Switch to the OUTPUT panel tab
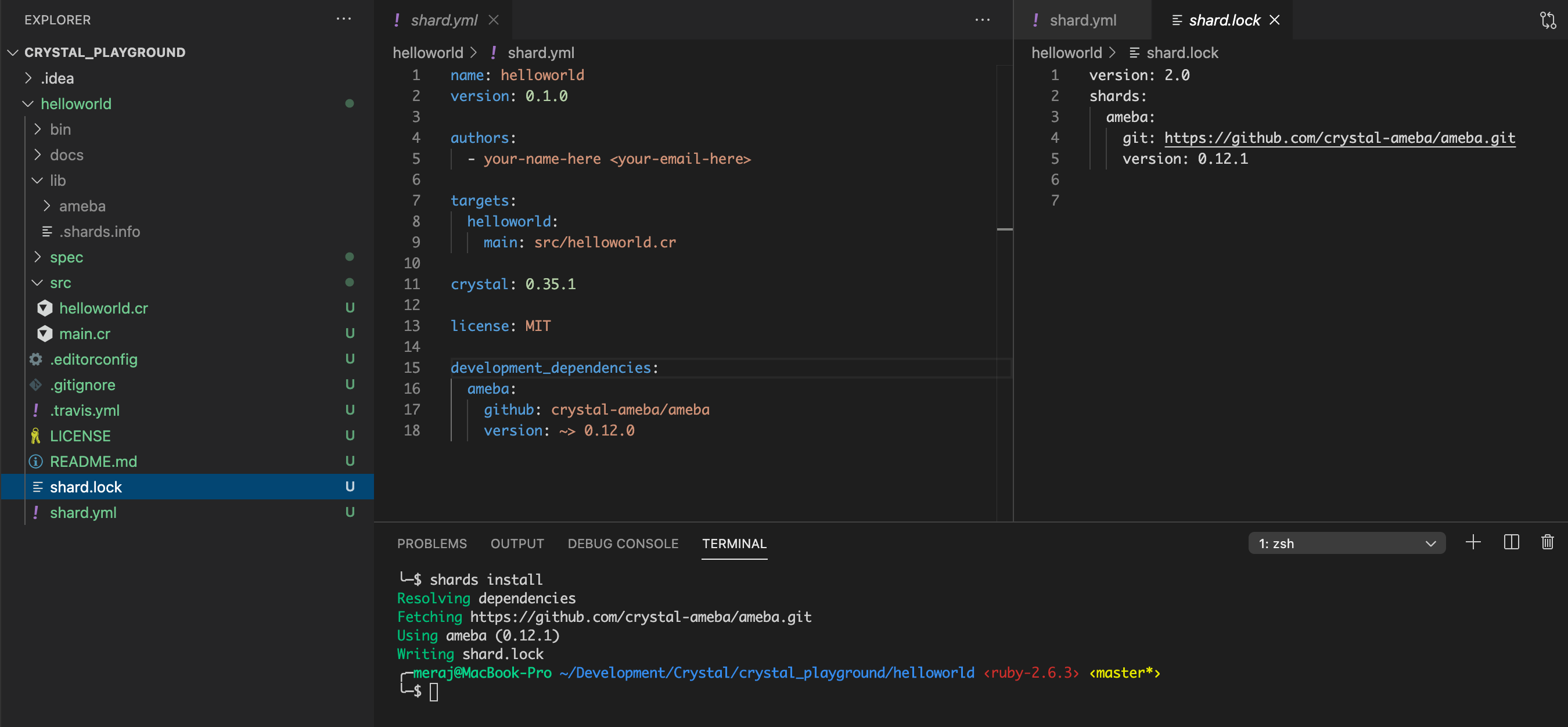The image size is (1568, 727). click(517, 544)
